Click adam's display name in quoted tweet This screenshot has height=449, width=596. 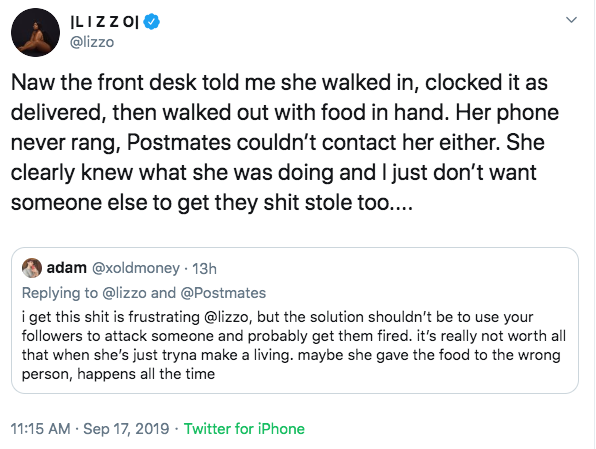67,268
